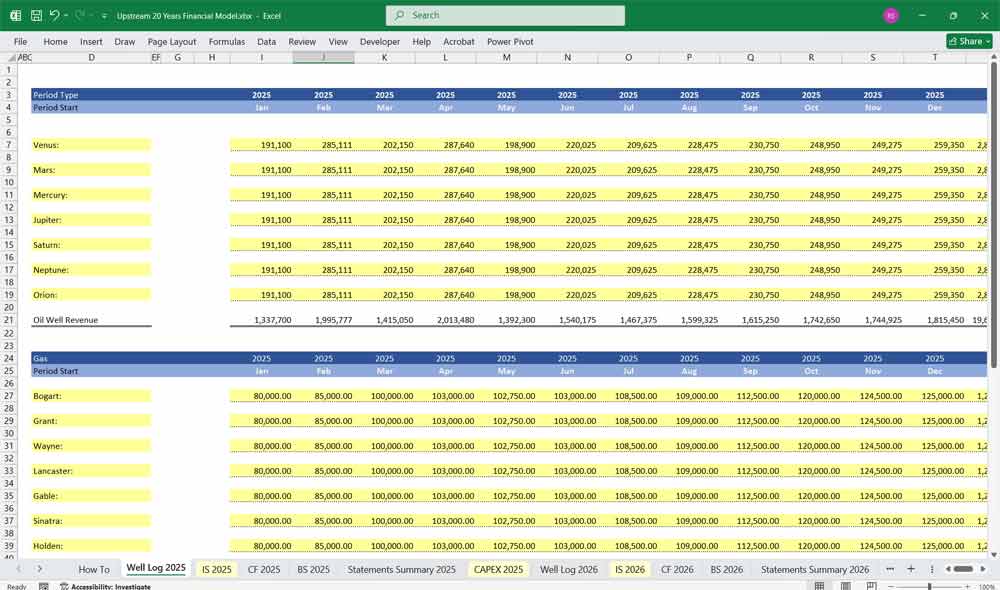Open the Data ribbon tab
The image size is (1000, 590).
[267, 41]
